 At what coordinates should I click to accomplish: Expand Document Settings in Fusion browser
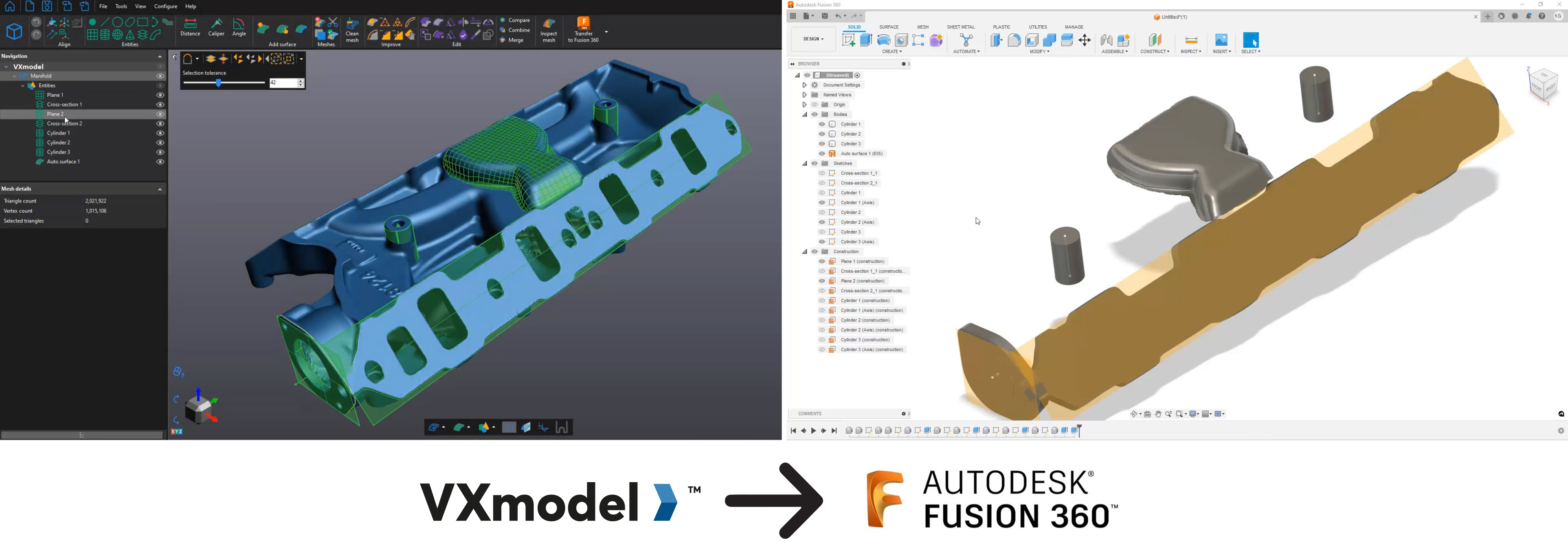(x=805, y=85)
